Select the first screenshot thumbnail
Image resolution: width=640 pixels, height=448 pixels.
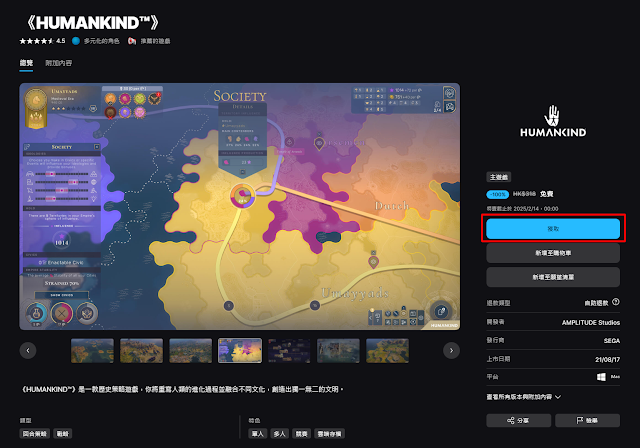[x=92, y=350]
